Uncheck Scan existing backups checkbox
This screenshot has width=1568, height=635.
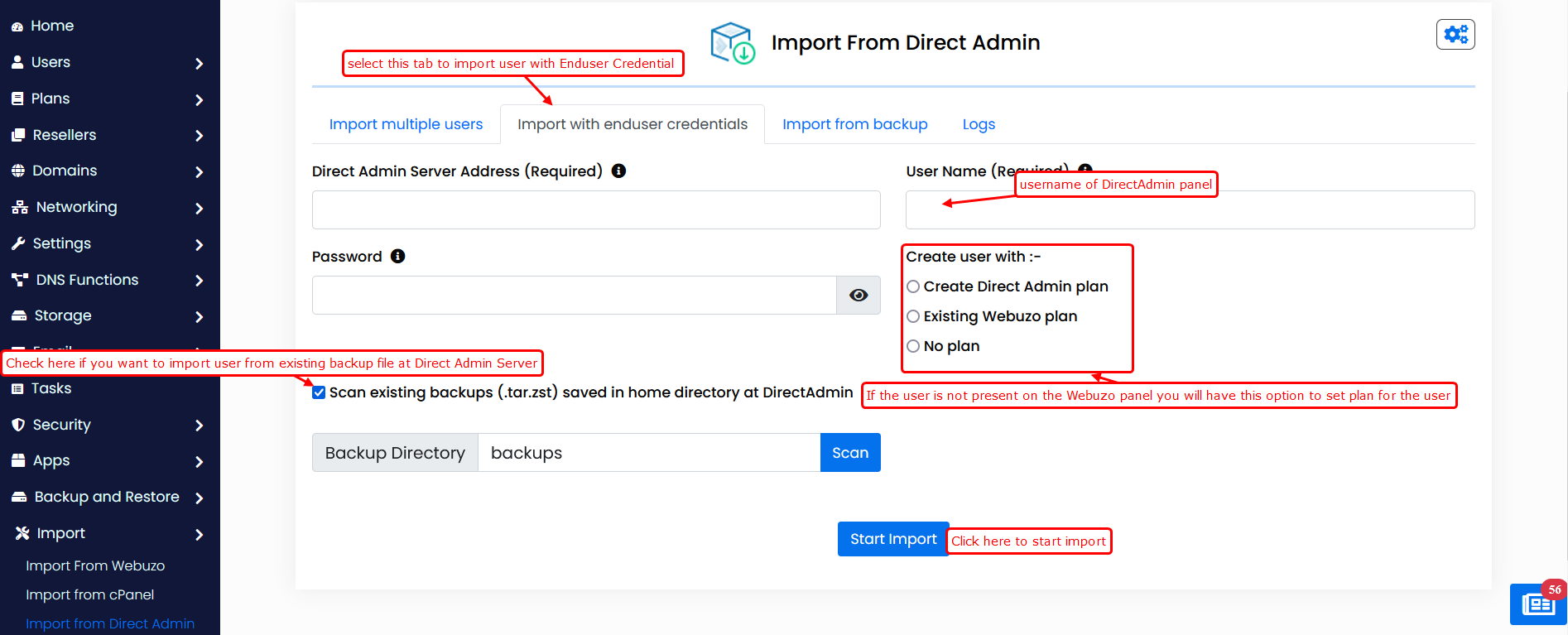[x=319, y=392]
